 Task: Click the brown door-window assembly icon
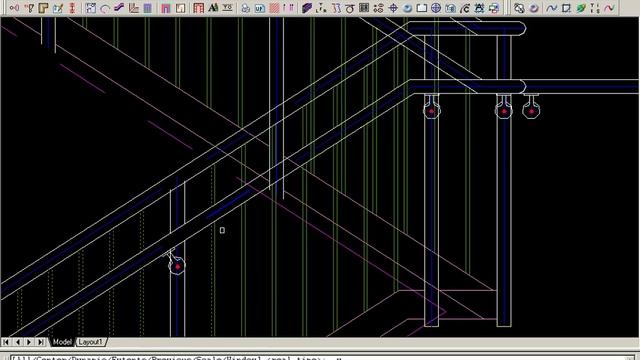[x=198, y=8]
